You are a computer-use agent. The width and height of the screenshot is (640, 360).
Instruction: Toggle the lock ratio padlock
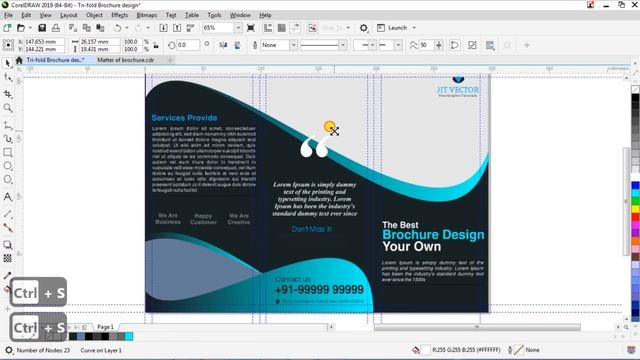pyautogui.click(x=156, y=45)
